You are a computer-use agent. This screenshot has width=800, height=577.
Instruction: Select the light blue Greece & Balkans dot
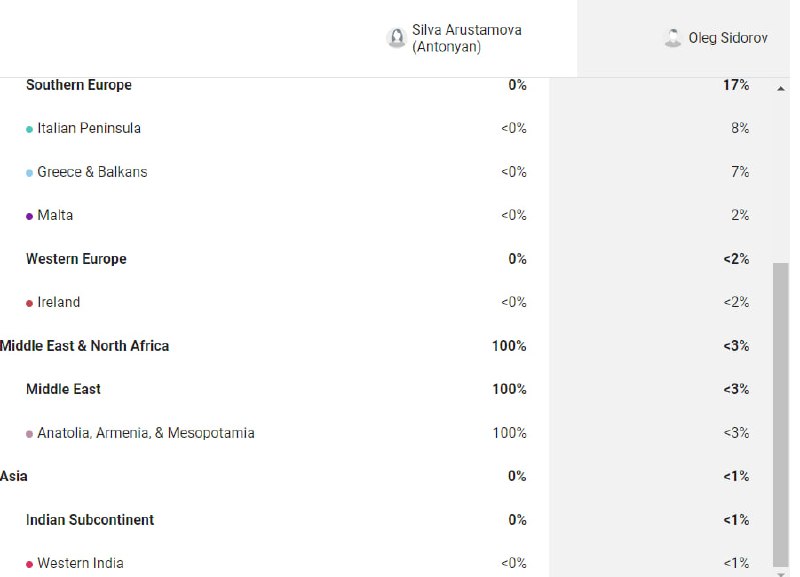[x=29, y=173]
